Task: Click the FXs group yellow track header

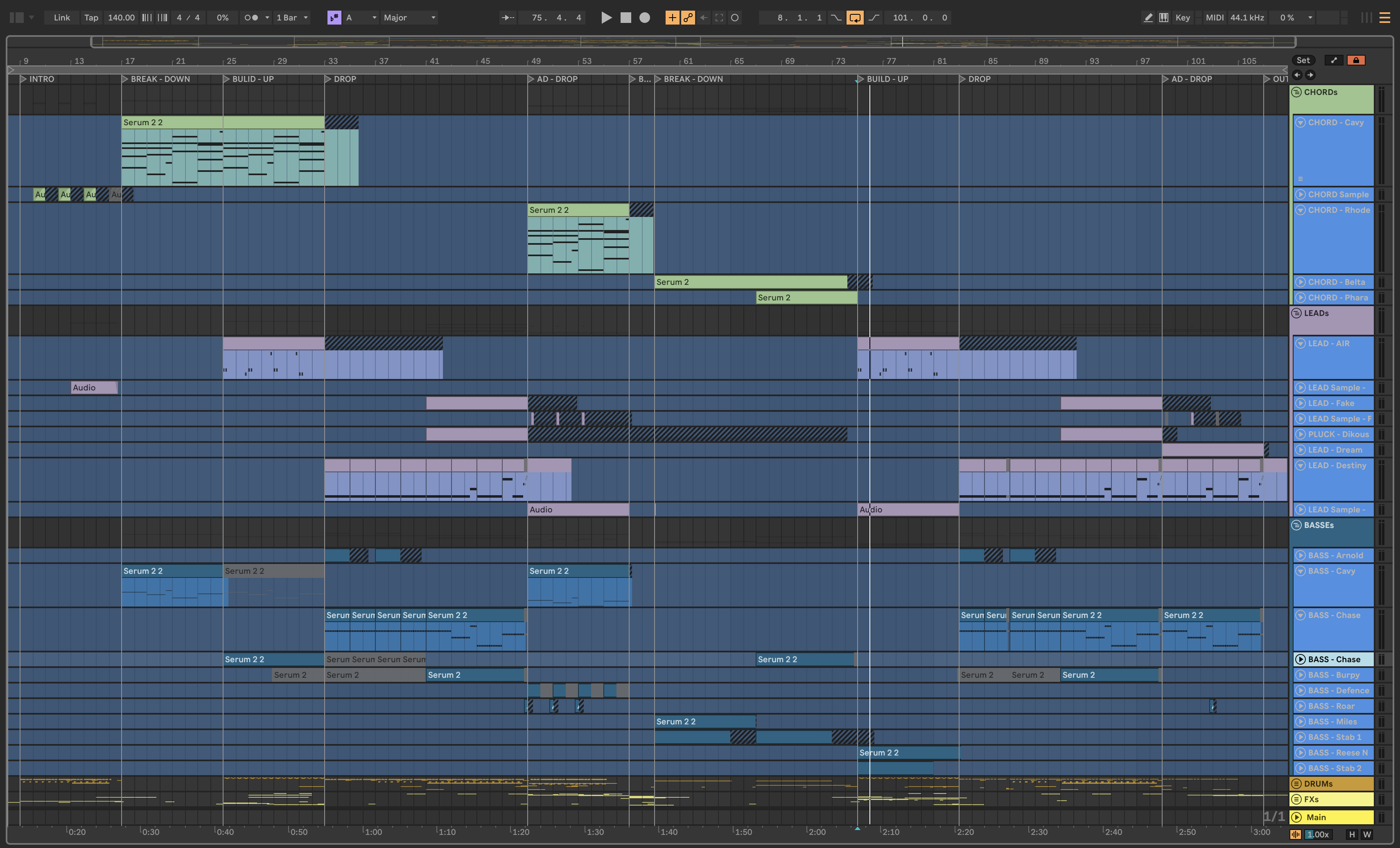Action: tap(1332, 799)
